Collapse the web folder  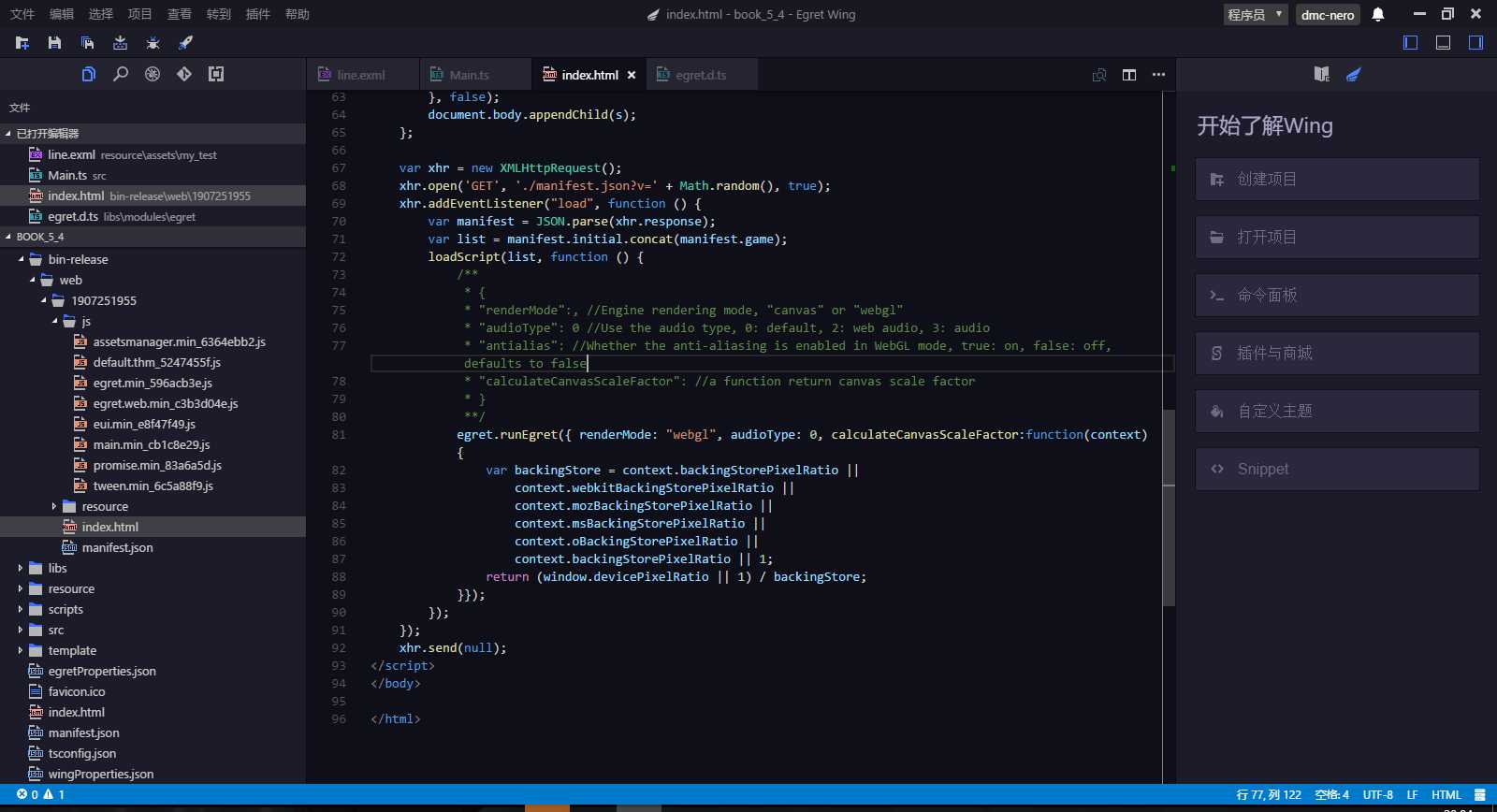pos(32,280)
